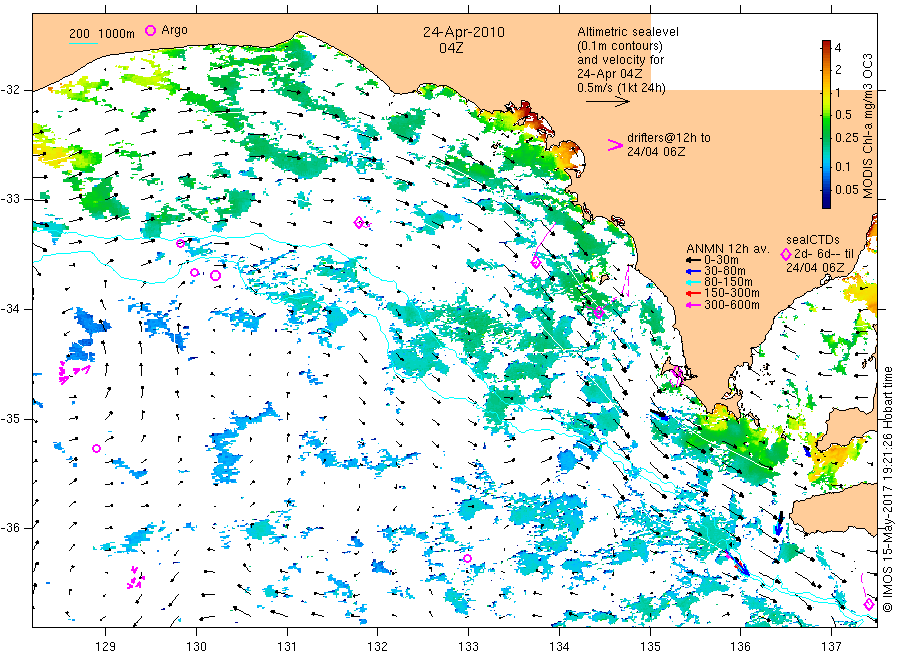The width and height of the screenshot is (900, 660).
Task: Click the latitude axis label -34
Action: pyautogui.click(x=11, y=309)
